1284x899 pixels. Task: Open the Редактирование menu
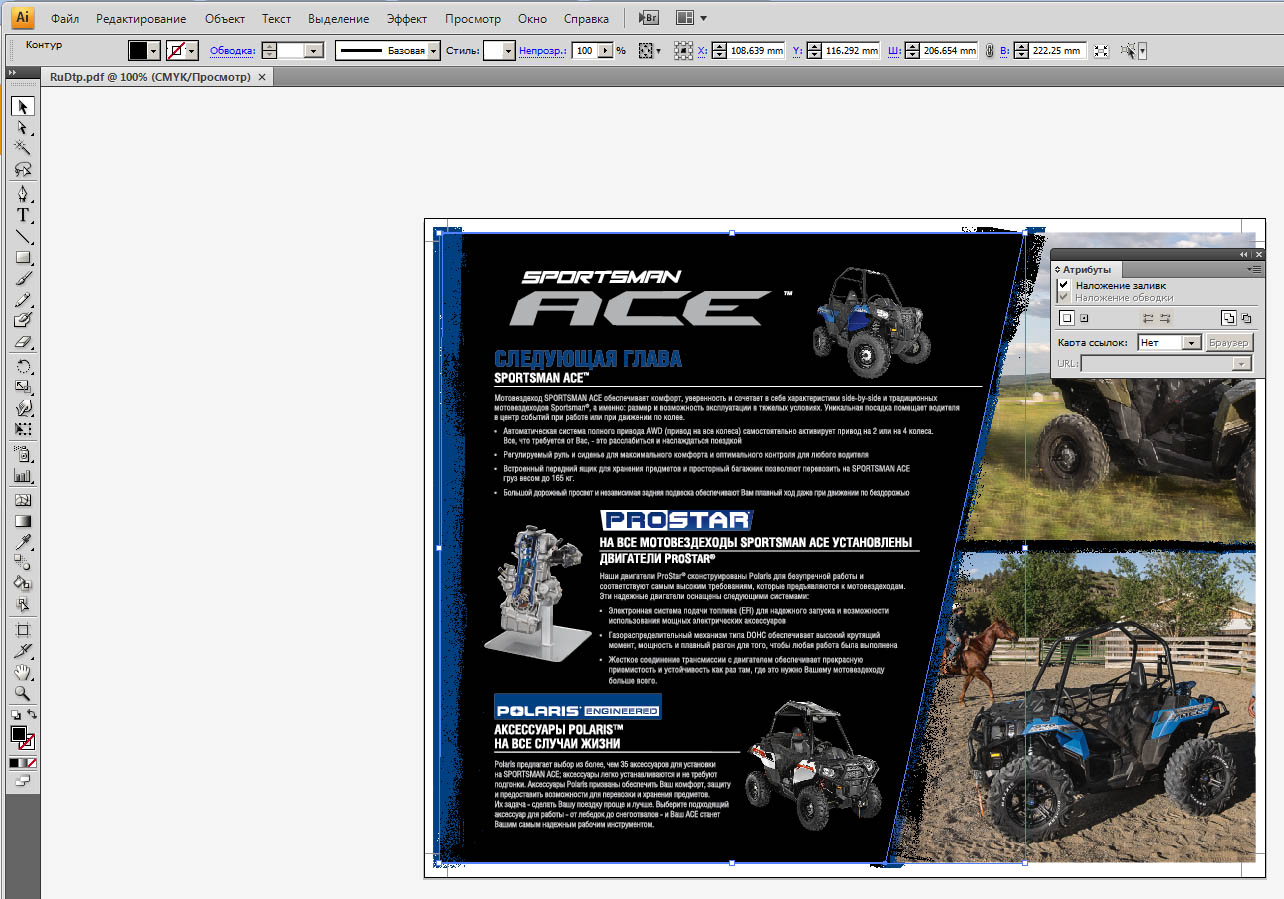click(x=141, y=19)
